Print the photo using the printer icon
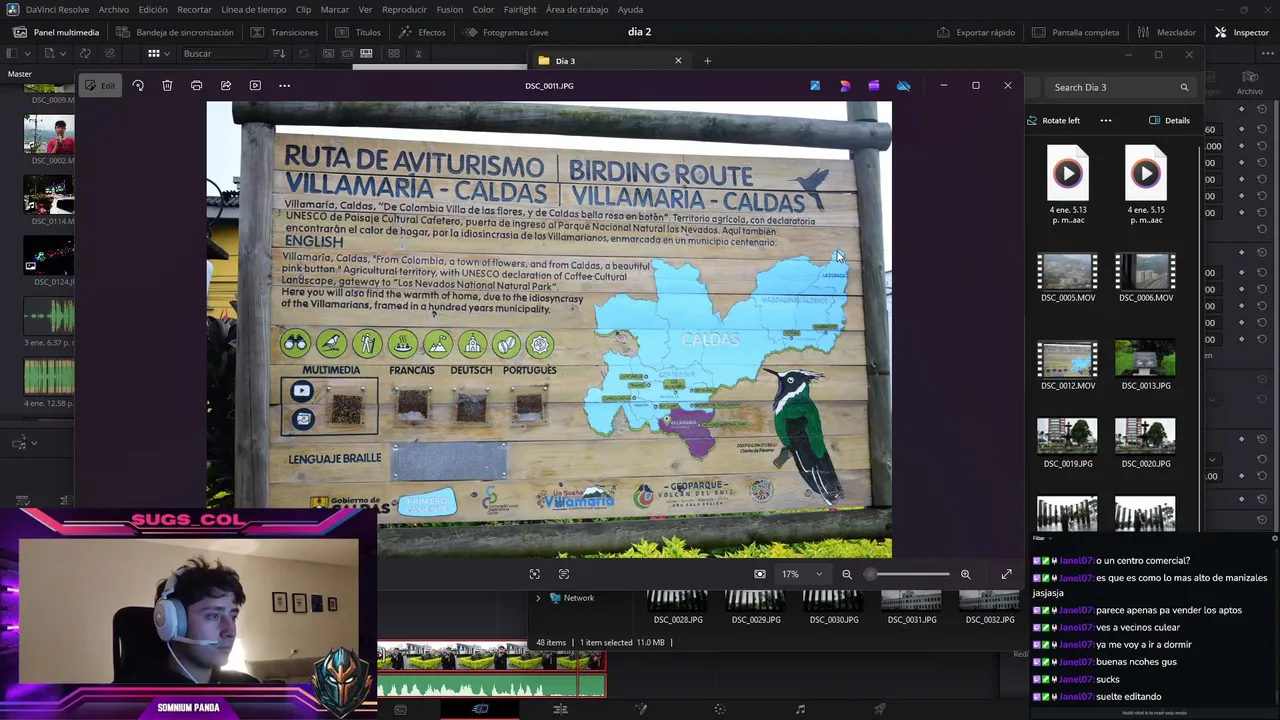Screen dimensions: 1280x720 click(x=196, y=86)
